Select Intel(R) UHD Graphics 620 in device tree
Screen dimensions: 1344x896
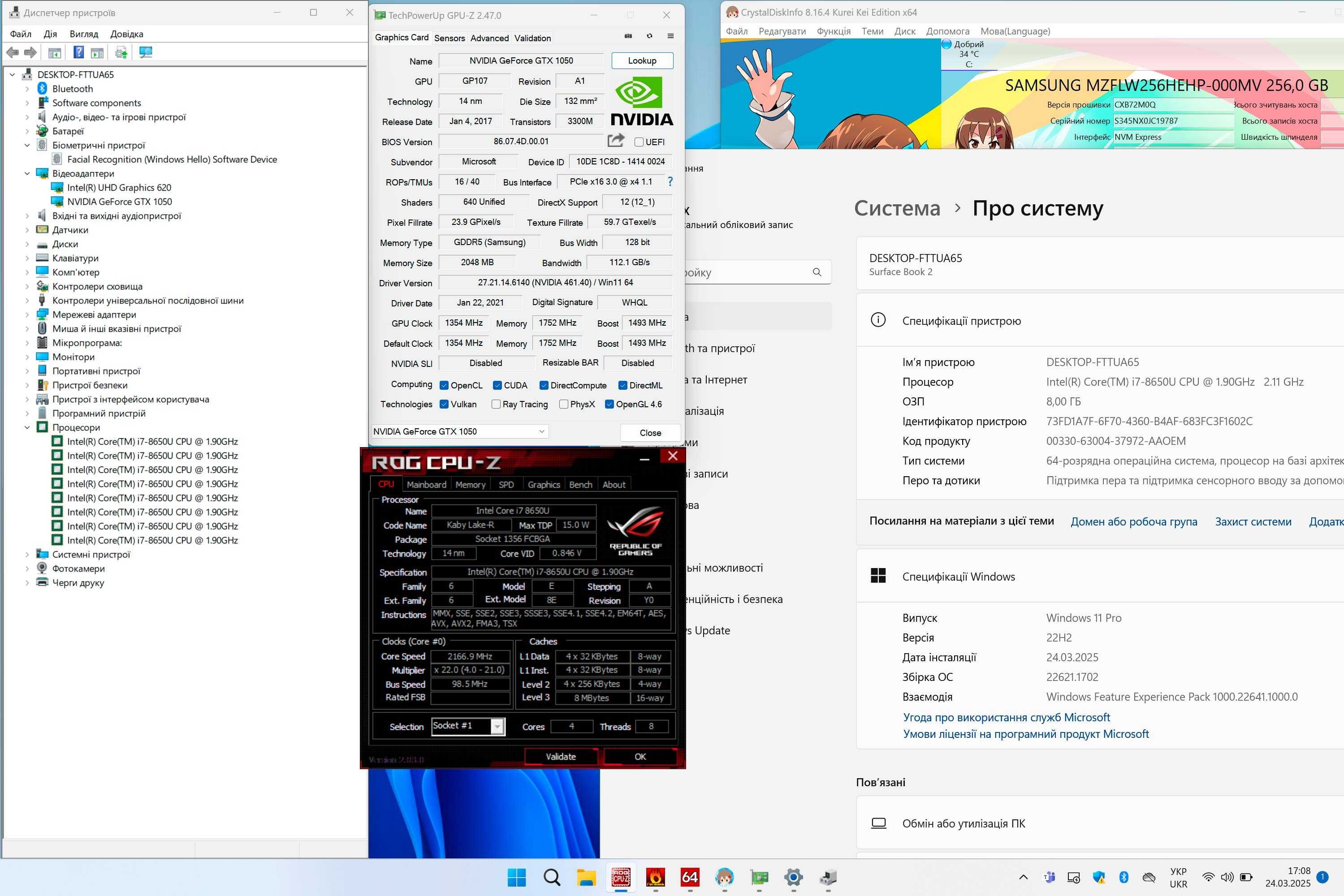[119, 187]
